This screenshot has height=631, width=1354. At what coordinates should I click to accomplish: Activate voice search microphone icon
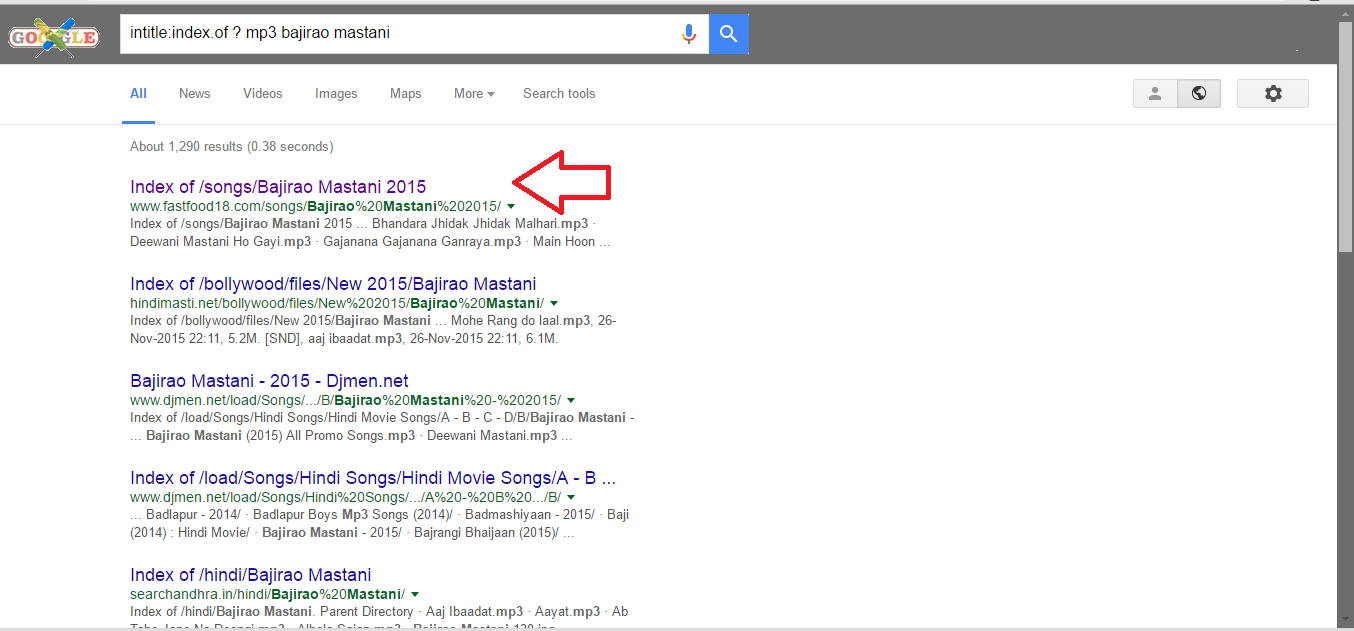pyautogui.click(x=688, y=34)
